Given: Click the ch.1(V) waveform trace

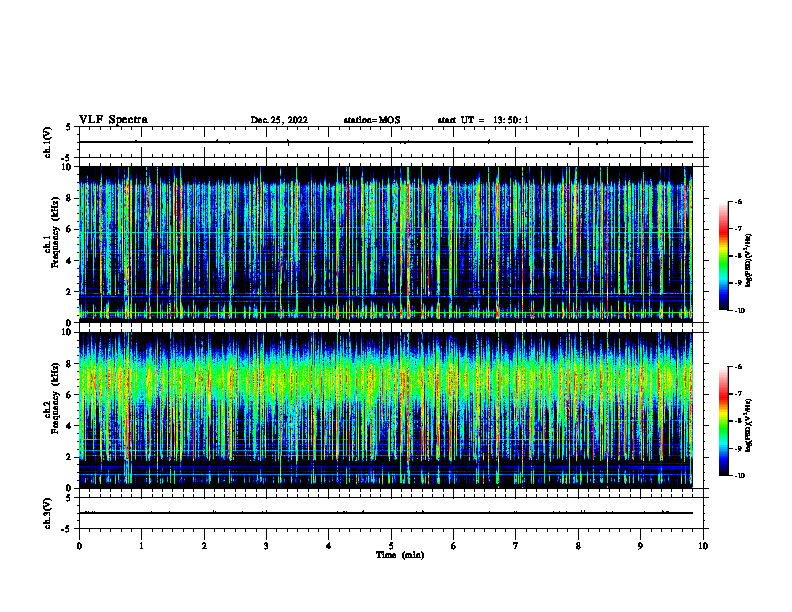Looking at the screenshot, I should pos(386,142).
